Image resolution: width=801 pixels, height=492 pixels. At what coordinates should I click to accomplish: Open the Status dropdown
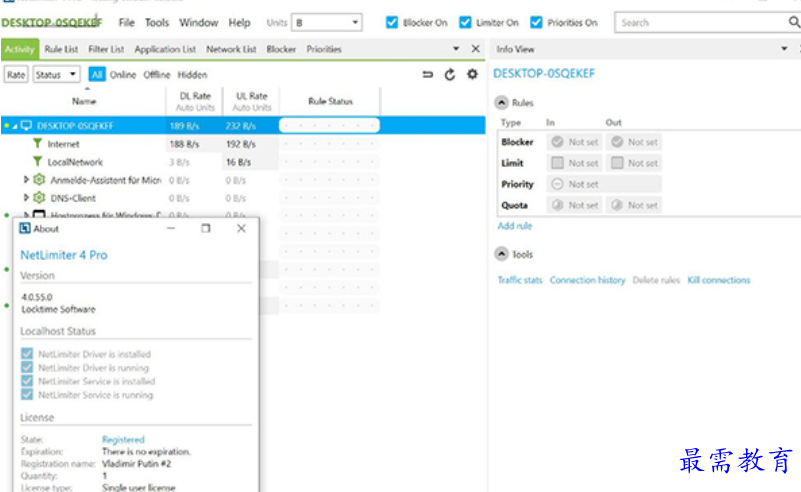56,75
